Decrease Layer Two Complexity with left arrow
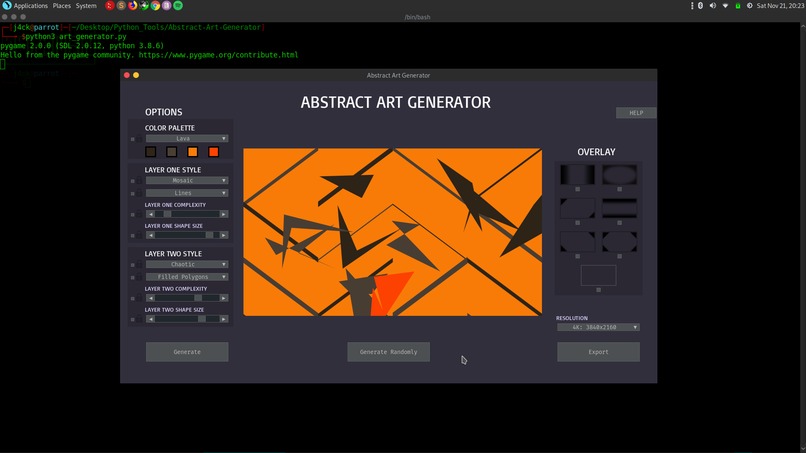The image size is (806, 453). tap(151, 298)
